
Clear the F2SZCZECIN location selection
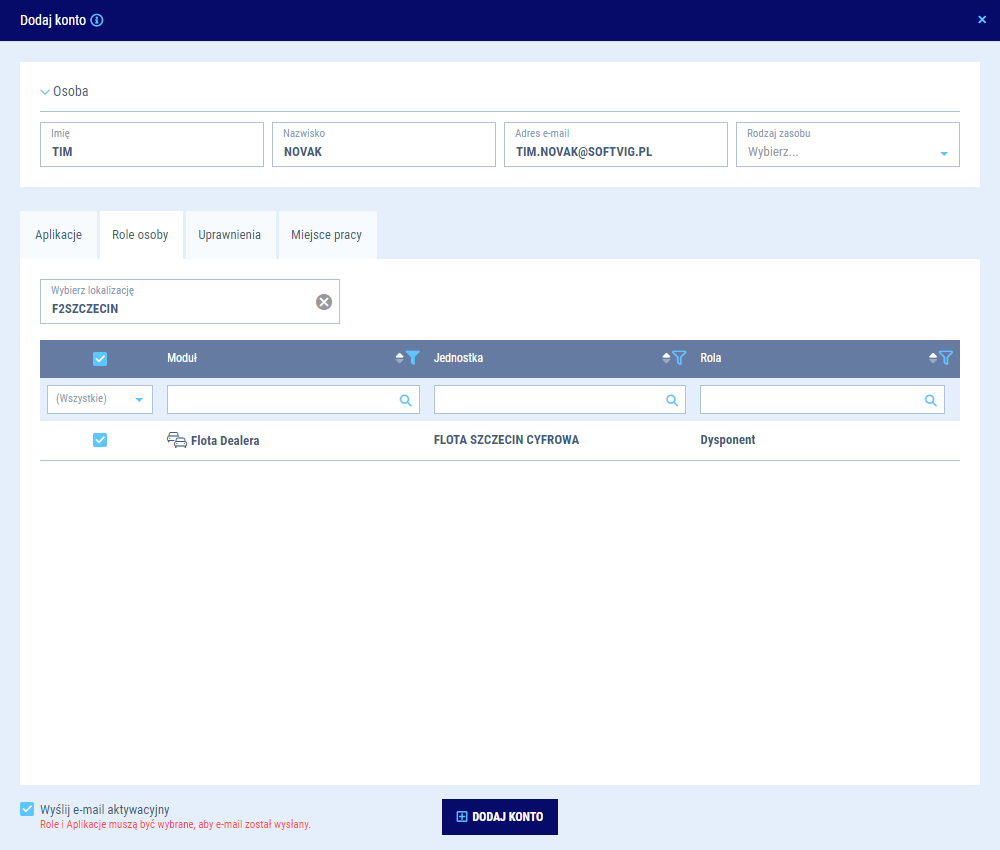point(324,302)
